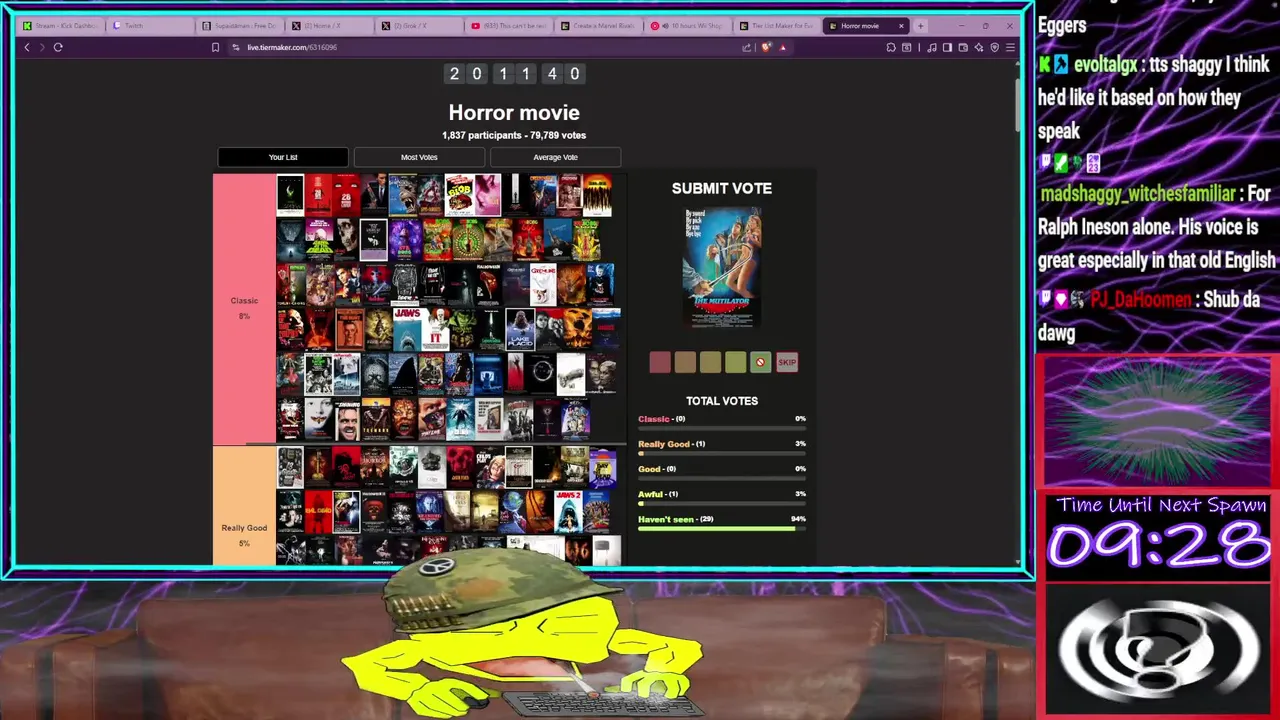Select the Your List view
Screen dimensions: 1280x720
point(283,157)
